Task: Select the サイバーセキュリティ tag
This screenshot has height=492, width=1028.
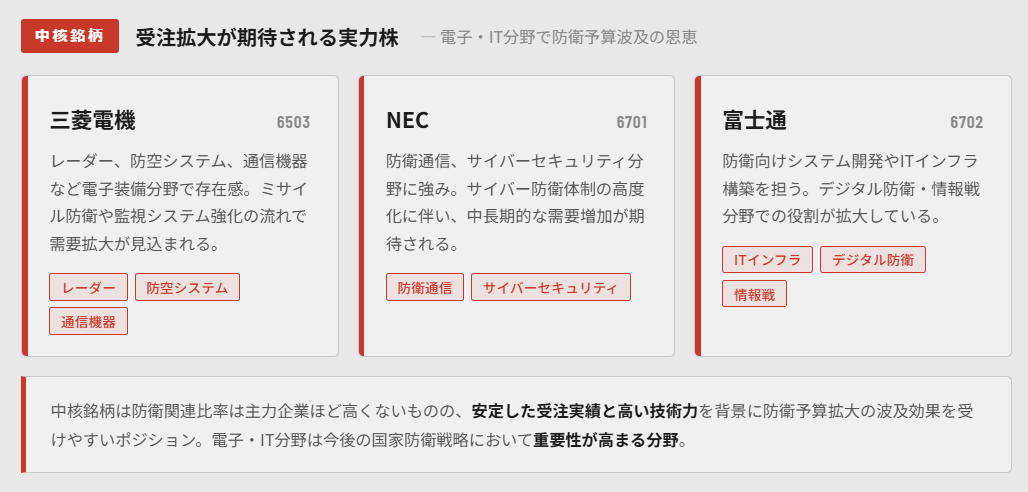Action: click(550, 288)
